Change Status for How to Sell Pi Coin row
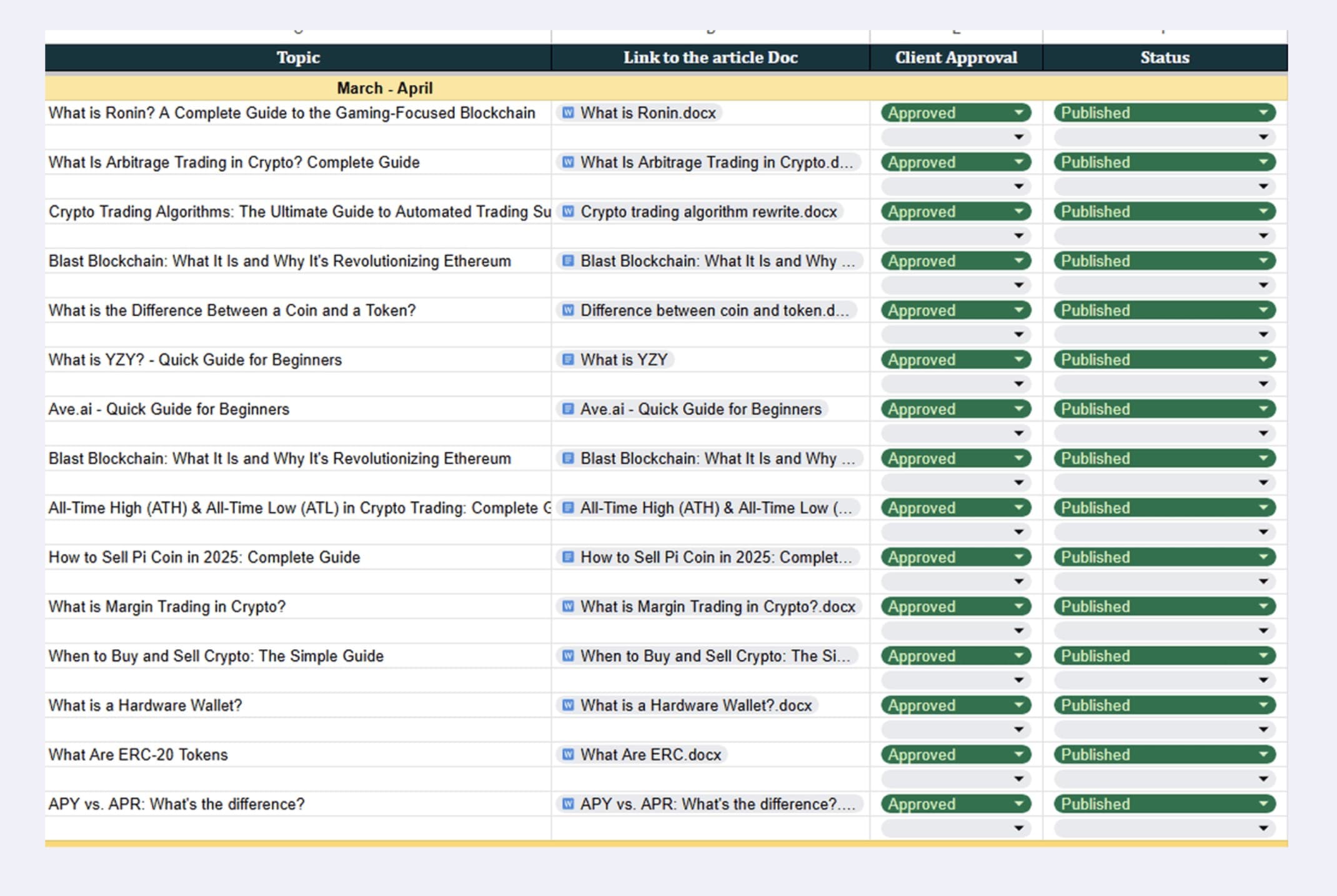 pyautogui.click(x=1165, y=557)
